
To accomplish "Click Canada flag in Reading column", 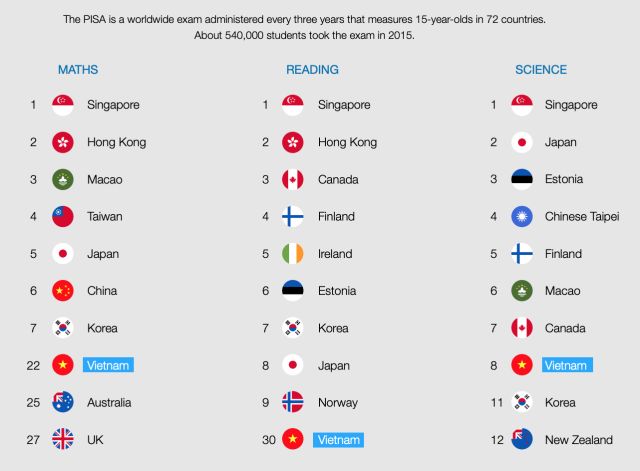I will (293, 180).
